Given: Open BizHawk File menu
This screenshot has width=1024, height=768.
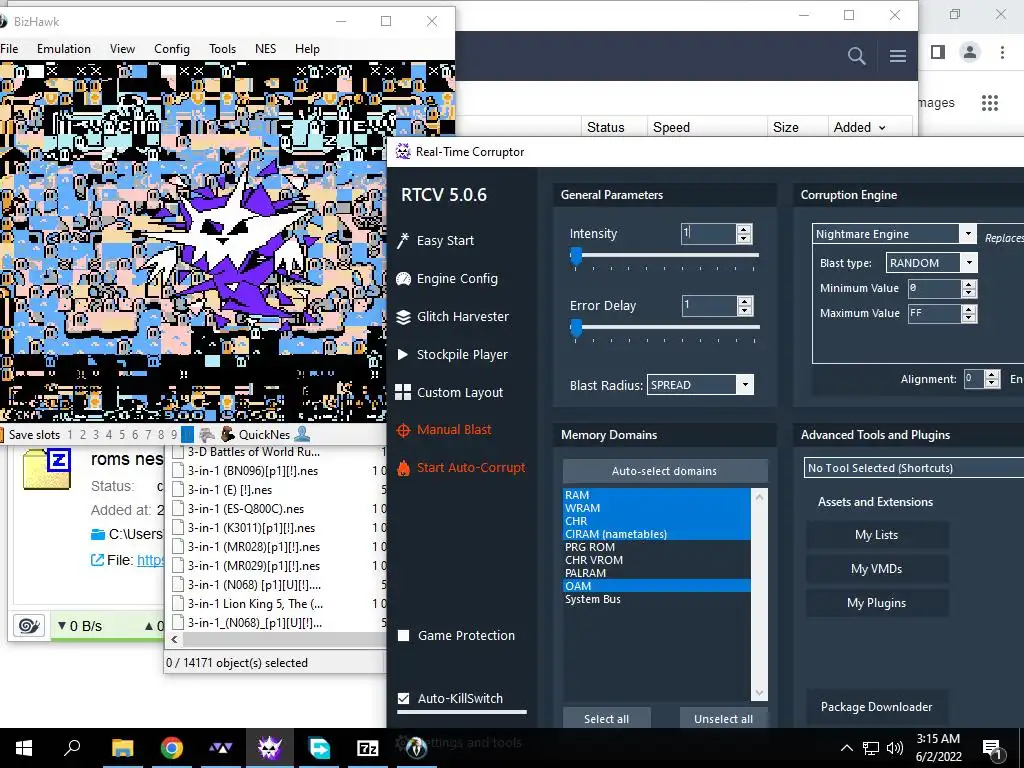Looking at the screenshot, I should coord(9,49).
